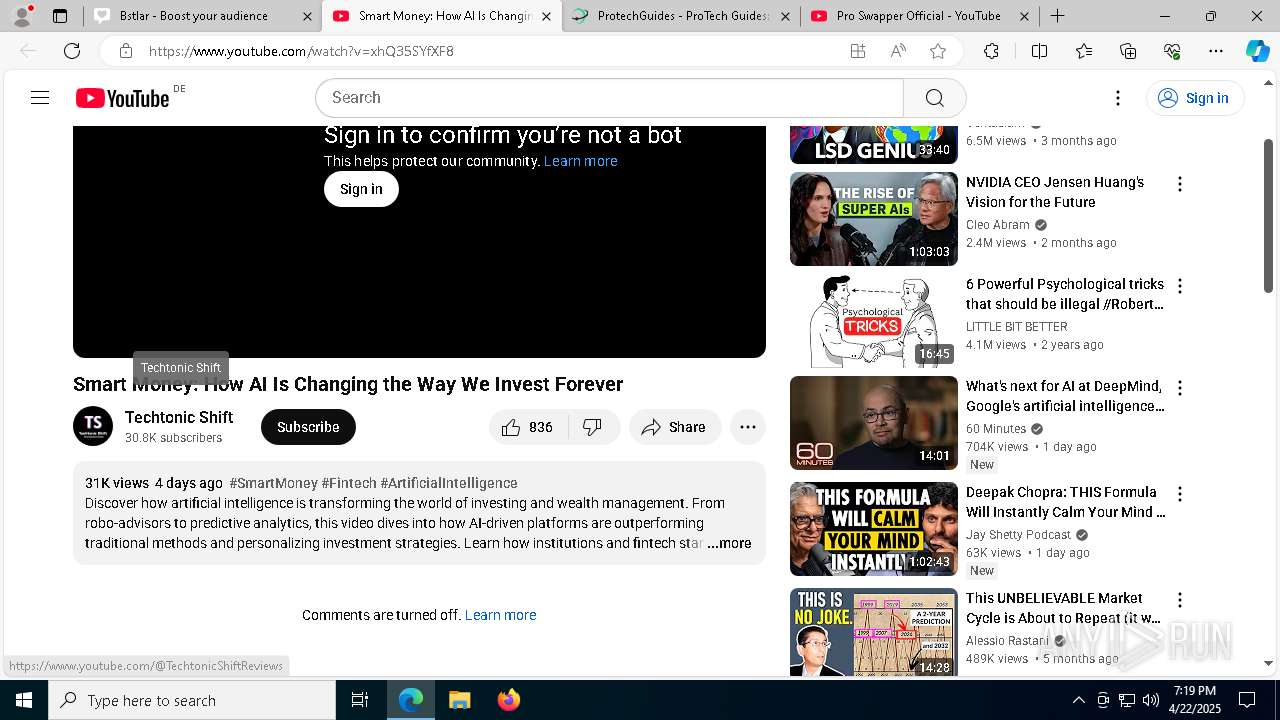Open Techtonic Shift channel name link
The image size is (1280, 720).
pos(179,417)
